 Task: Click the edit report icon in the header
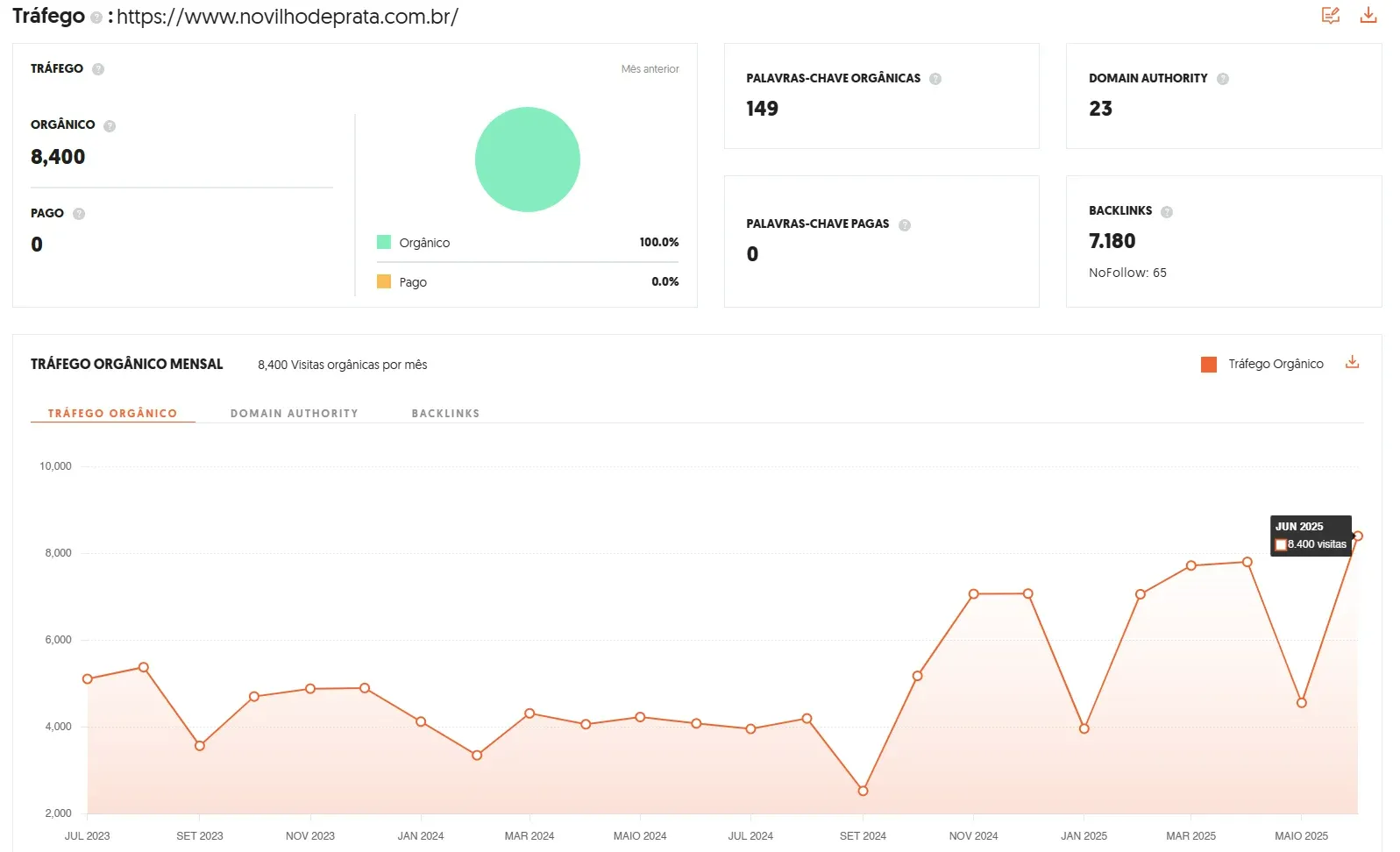click(x=1330, y=15)
